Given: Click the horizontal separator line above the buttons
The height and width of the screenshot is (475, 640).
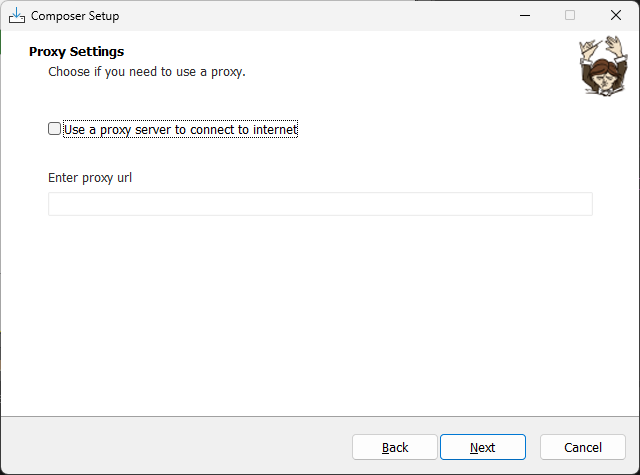Looking at the screenshot, I should pyautogui.click(x=320, y=416).
